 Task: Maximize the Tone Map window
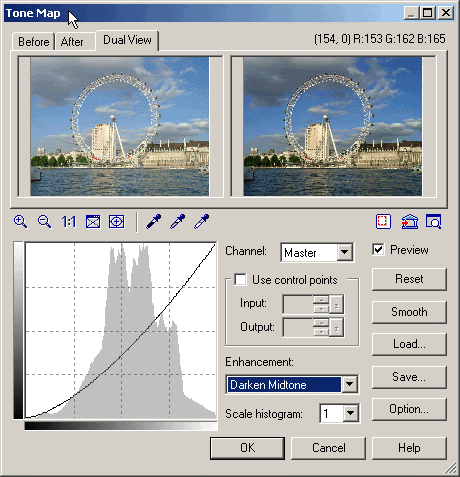coord(428,13)
